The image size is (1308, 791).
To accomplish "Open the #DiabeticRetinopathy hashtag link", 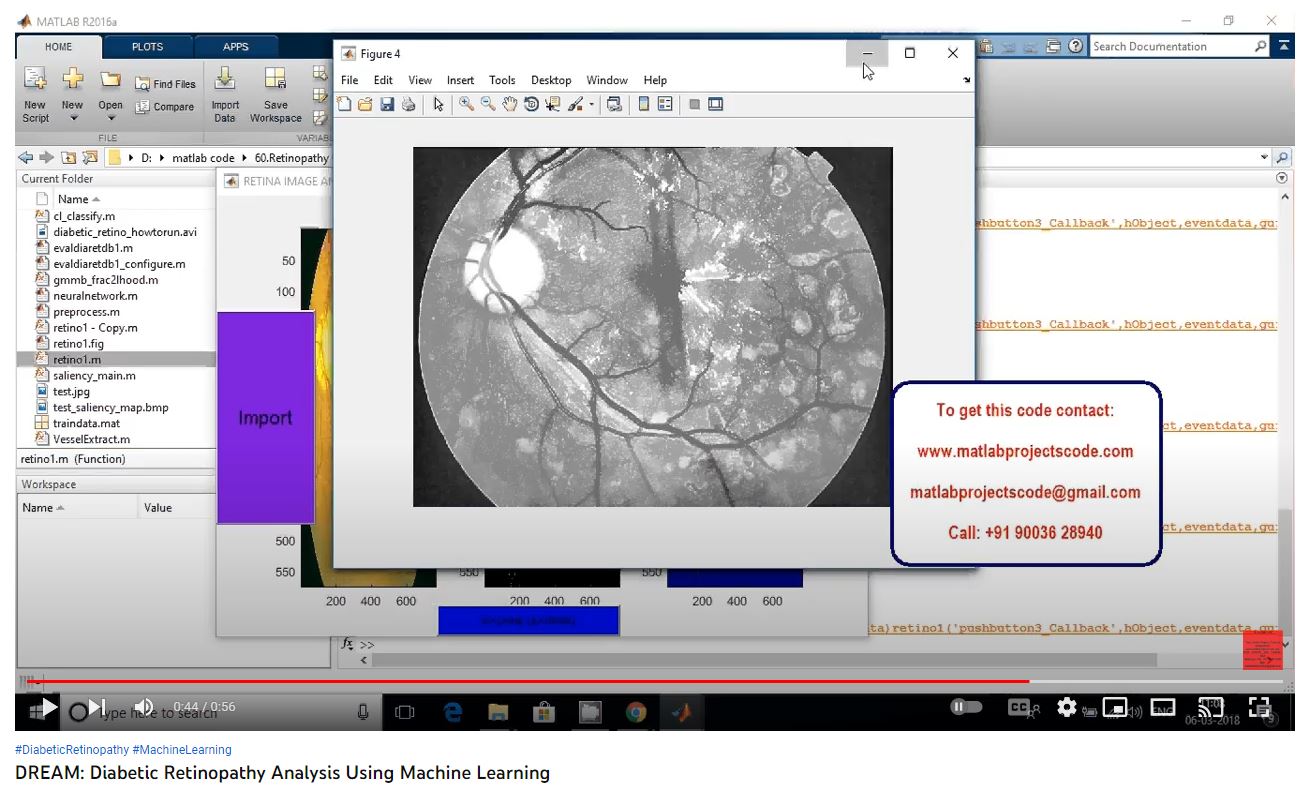I will 72,749.
